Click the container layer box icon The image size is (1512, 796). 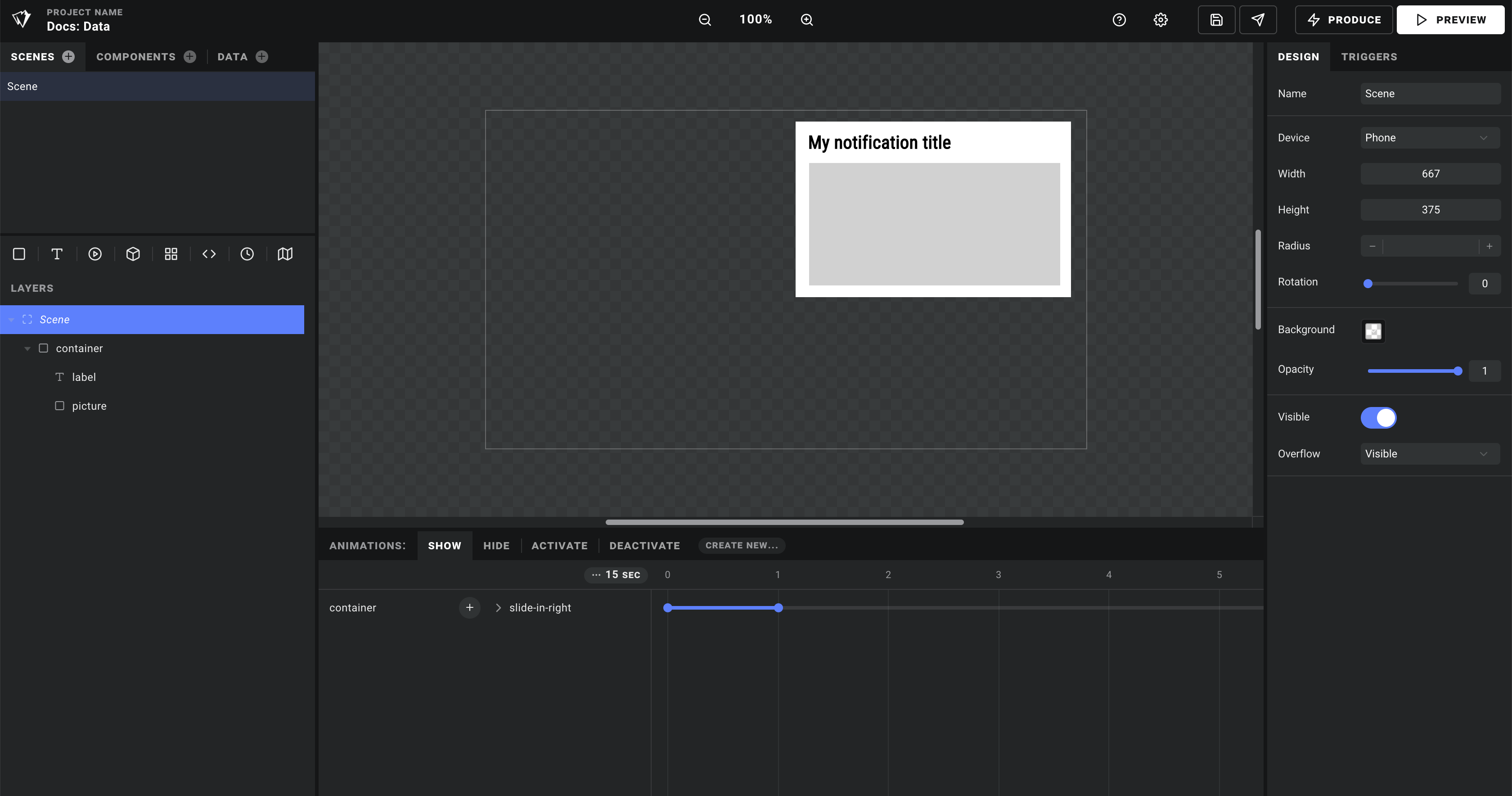click(x=44, y=348)
